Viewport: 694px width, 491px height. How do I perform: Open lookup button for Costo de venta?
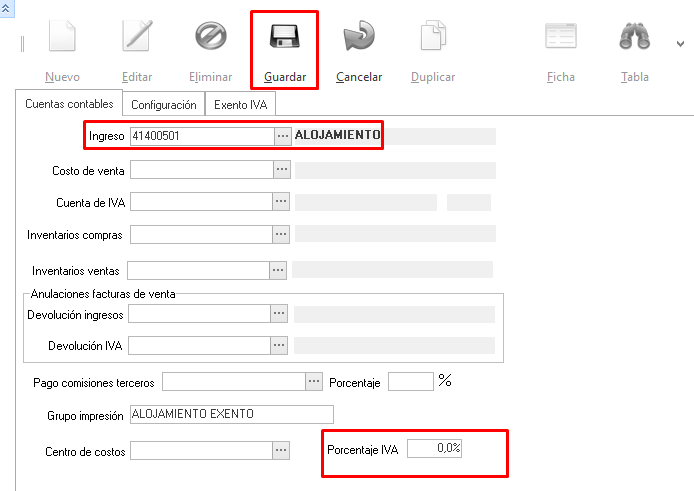[x=283, y=171]
